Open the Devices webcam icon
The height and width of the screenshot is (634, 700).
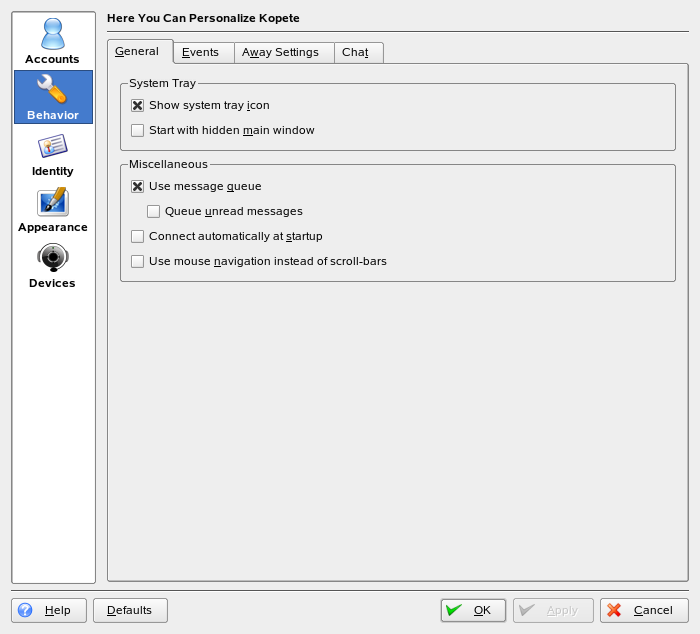pos(53,258)
